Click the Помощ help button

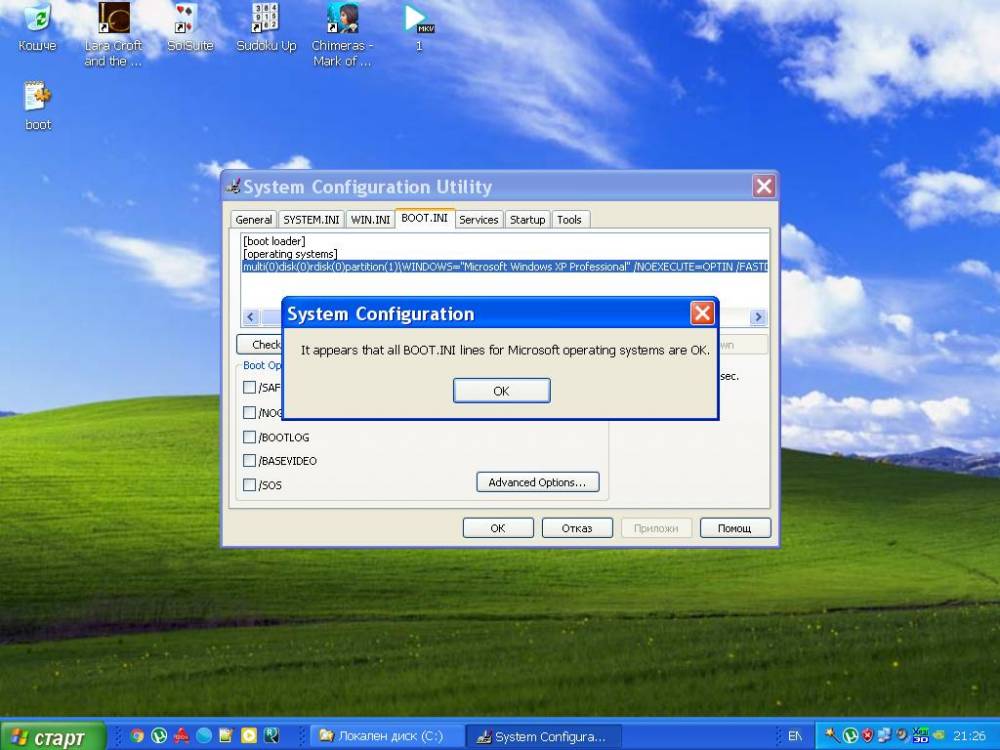pos(735,527)
